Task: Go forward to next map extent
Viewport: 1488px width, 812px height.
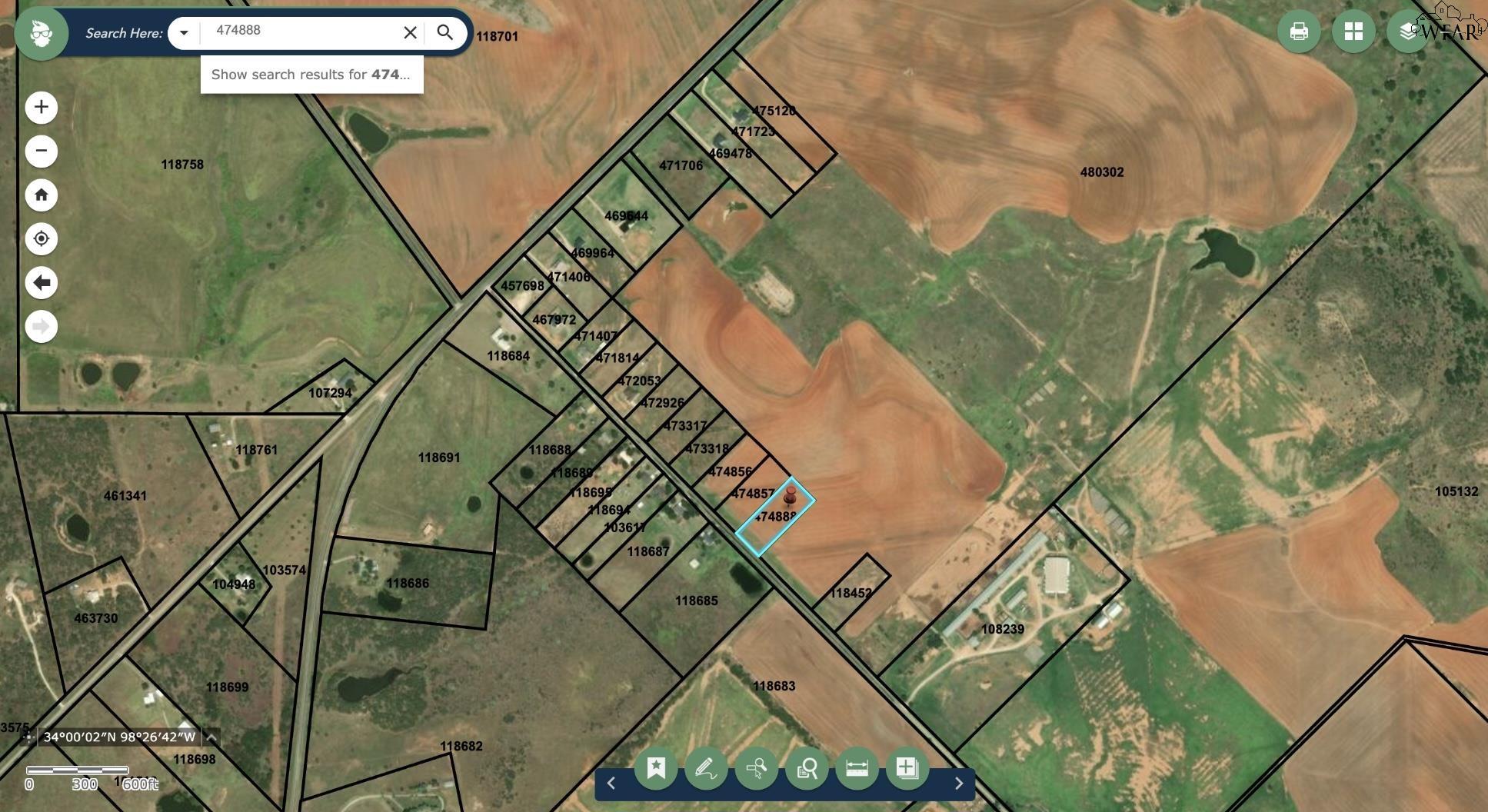Action: point(42,326)
